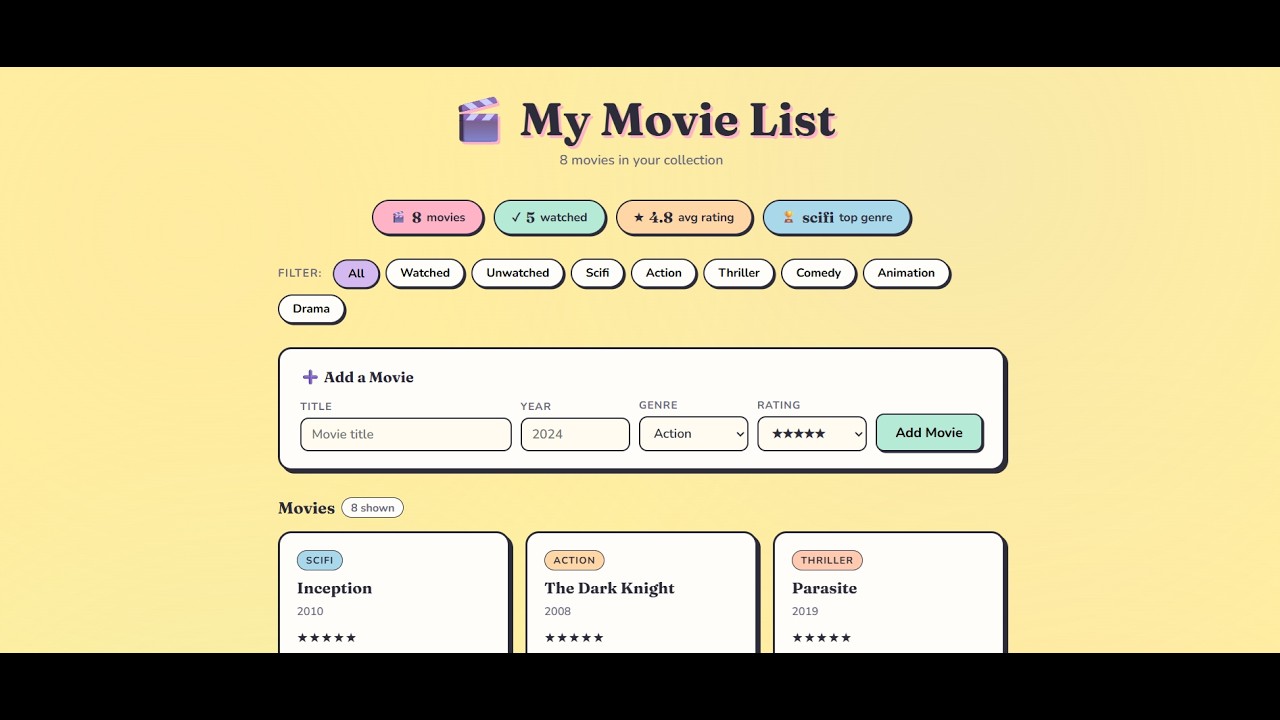Screen dimensions: 1280x720
Task: Click the 8 movies in your collection subtitle
Action: coord(641,160)
